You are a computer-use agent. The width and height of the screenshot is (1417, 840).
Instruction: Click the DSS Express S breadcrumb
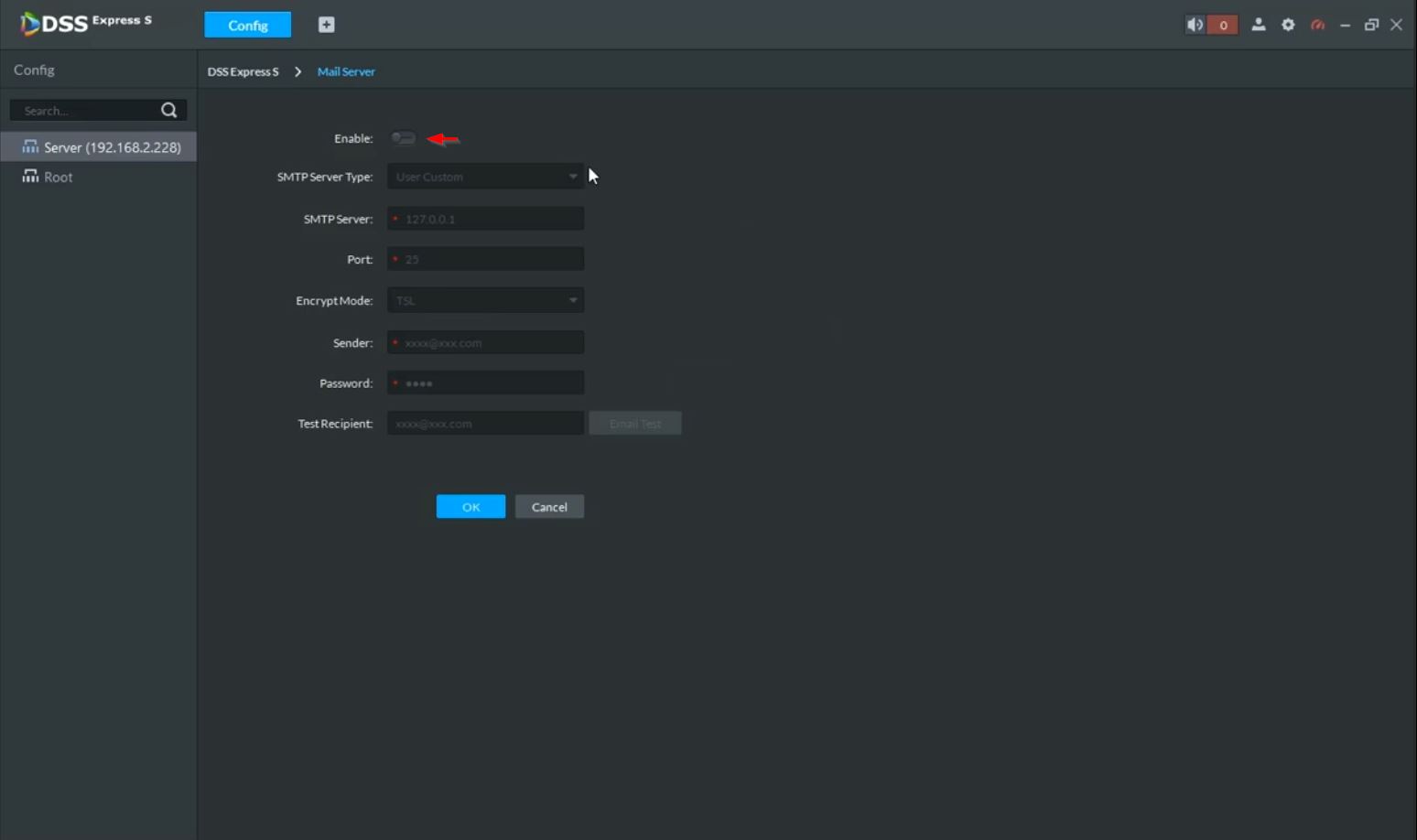243,71
